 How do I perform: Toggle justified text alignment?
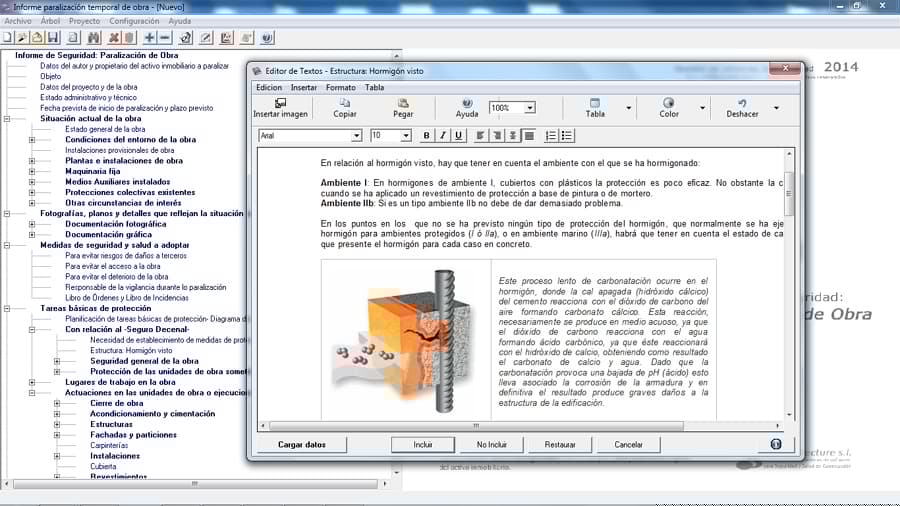click(x=529, y=135)
